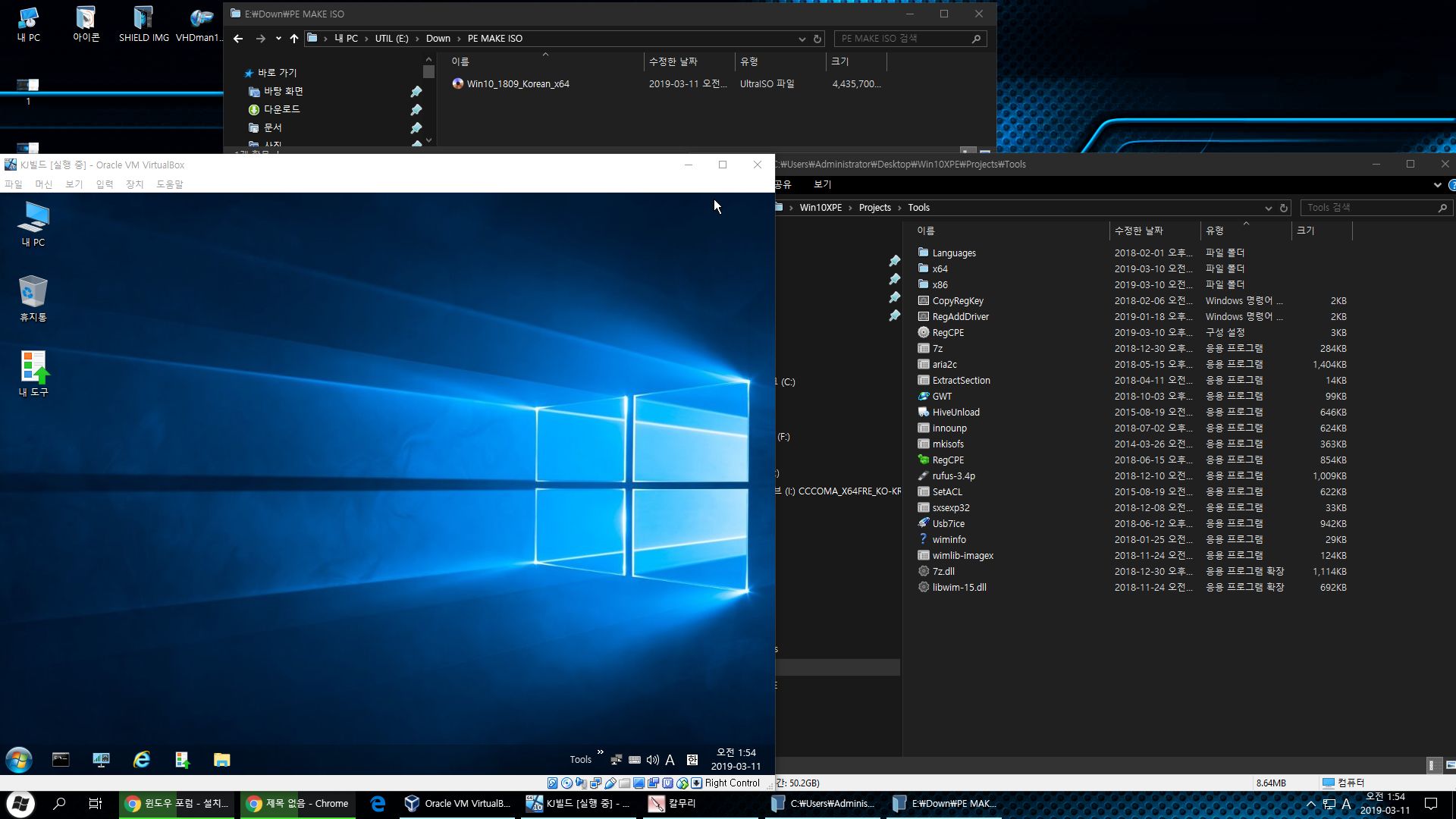
Task: Open VirtualBox 도움말 menu
Action: [x=170, y=184]
